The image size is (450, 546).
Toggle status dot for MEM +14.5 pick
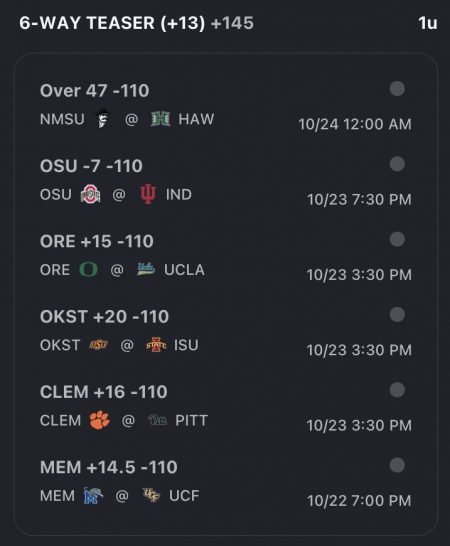(397, 465)
